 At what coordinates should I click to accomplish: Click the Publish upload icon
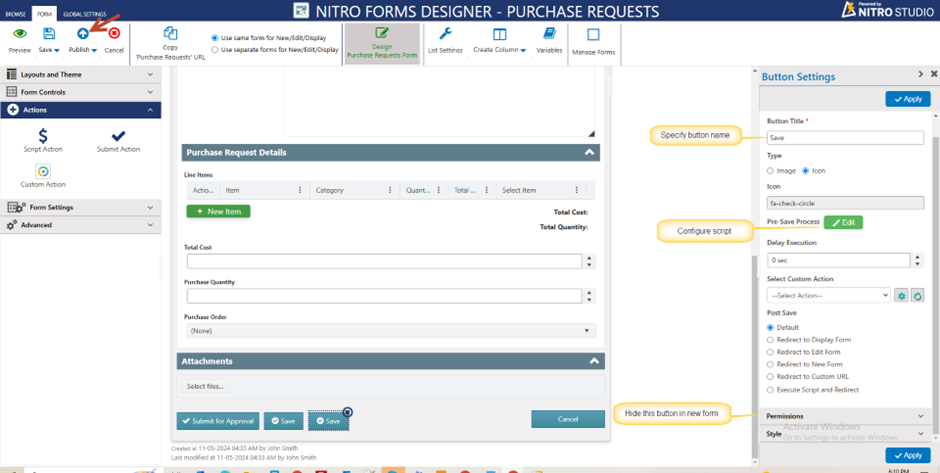83,34
